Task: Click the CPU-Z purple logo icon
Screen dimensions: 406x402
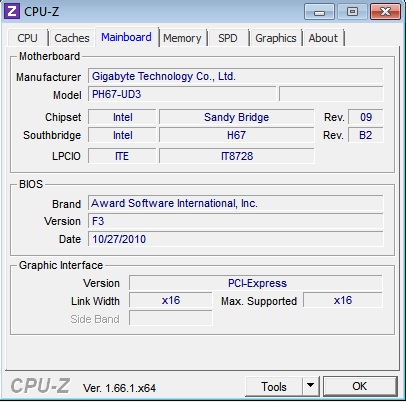Action: pos(12,11)
